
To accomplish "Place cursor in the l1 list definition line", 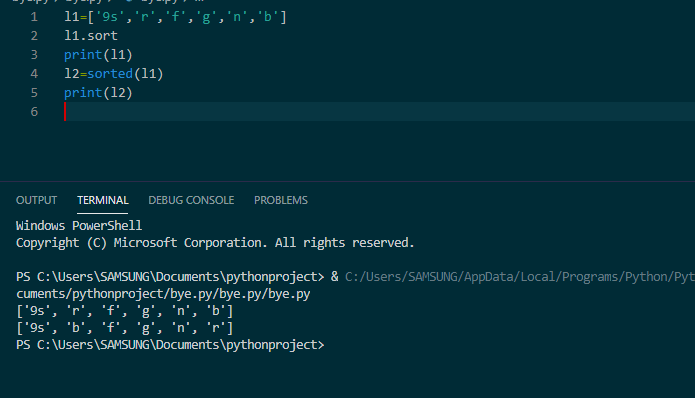I will 176,17.
